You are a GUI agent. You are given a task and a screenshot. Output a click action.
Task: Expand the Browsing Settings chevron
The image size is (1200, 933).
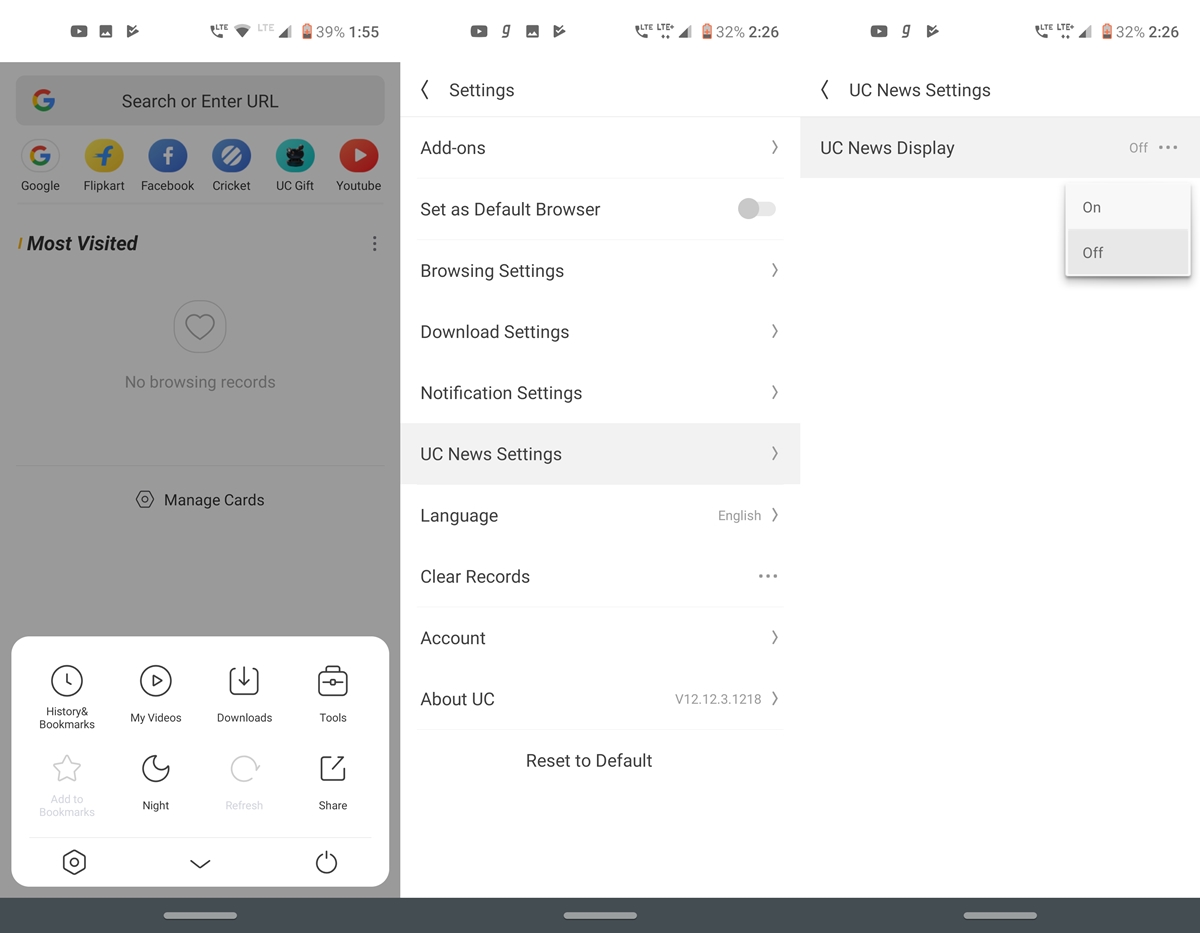(x=775, y=271)
